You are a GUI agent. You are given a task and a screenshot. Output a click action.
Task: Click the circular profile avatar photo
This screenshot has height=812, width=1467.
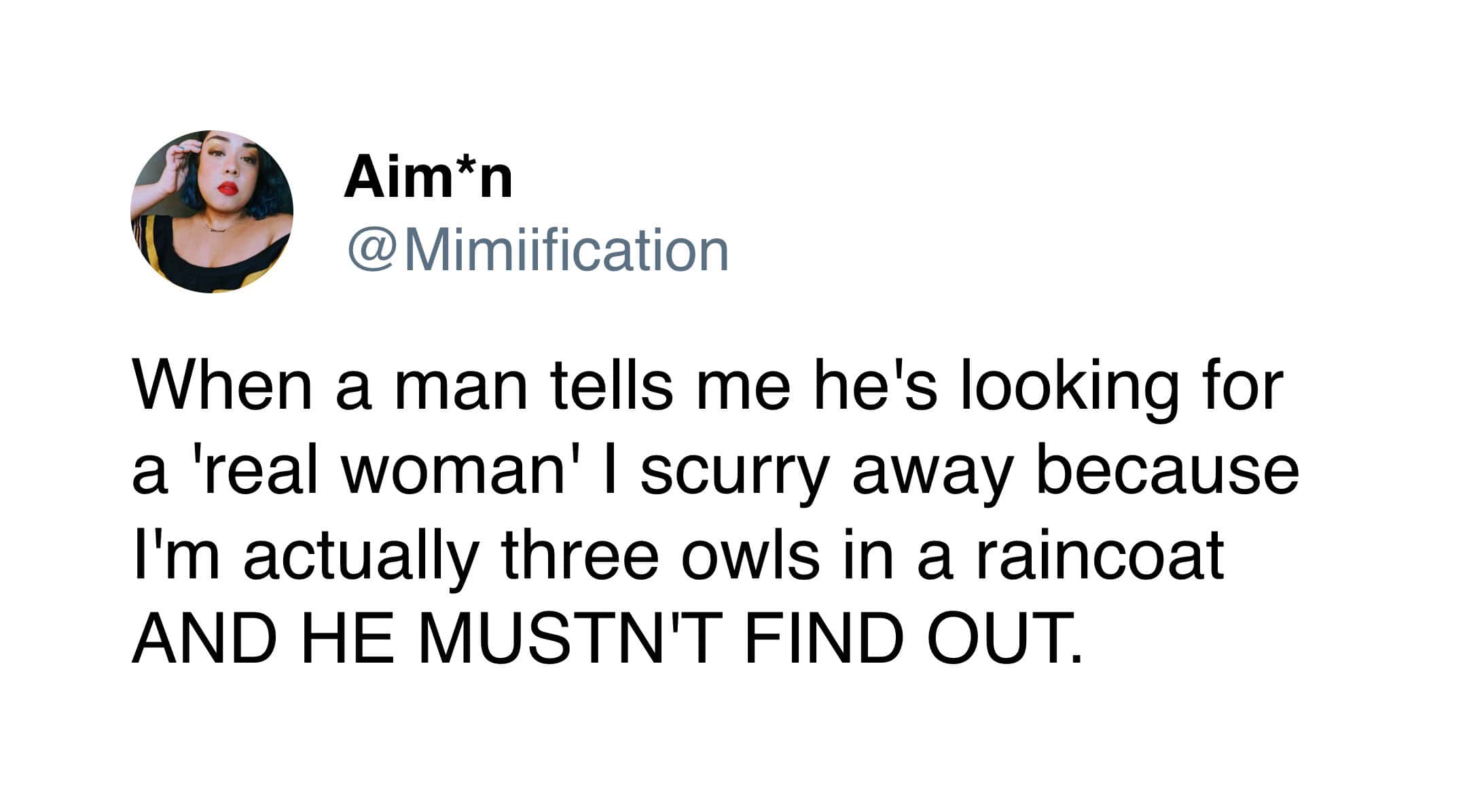(211, 212)
